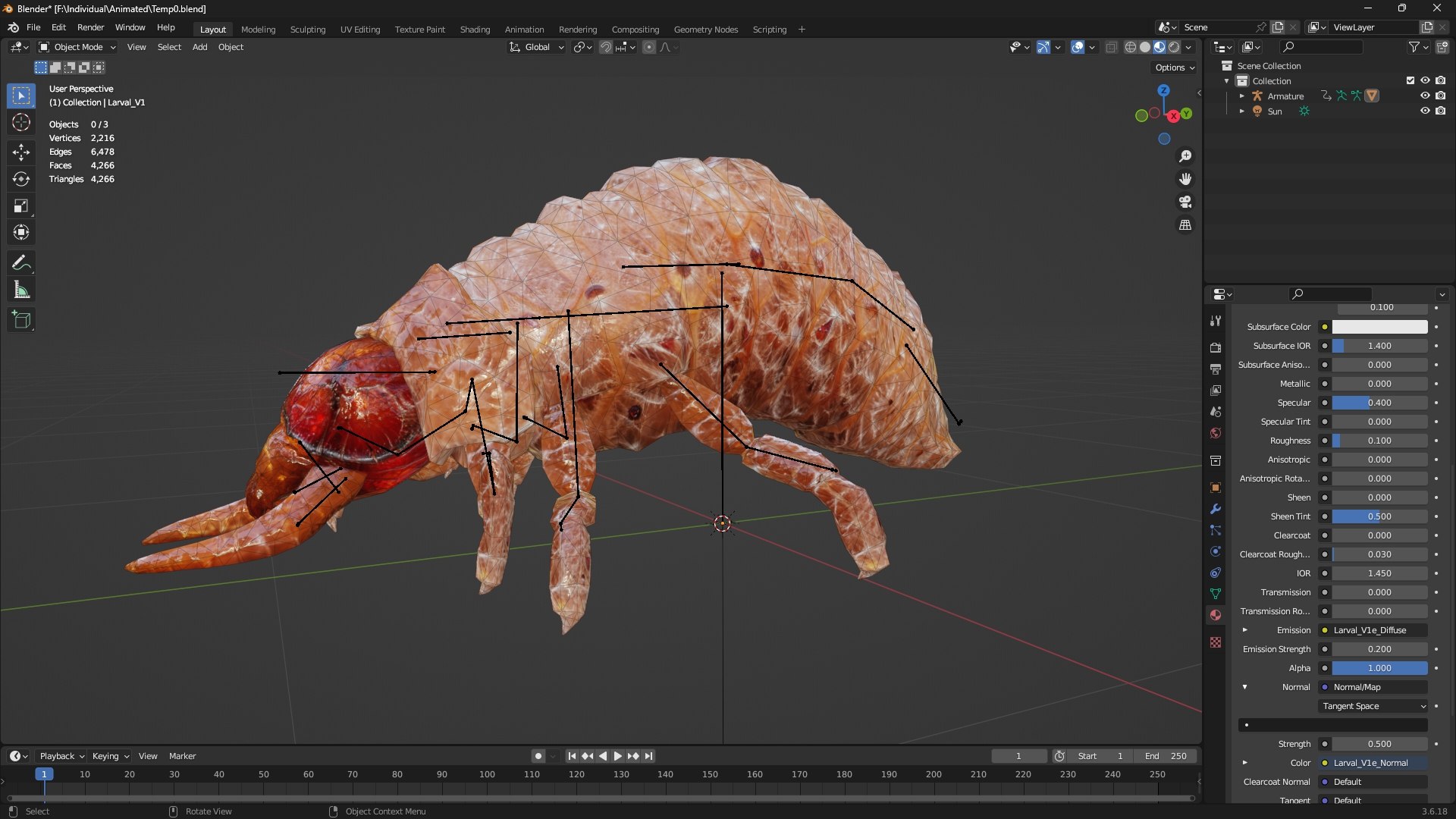The width and height of the screenshot is (1456, 819).
Task: Uncheck Collection exclude checkbox
Action: click(1410, 80)
